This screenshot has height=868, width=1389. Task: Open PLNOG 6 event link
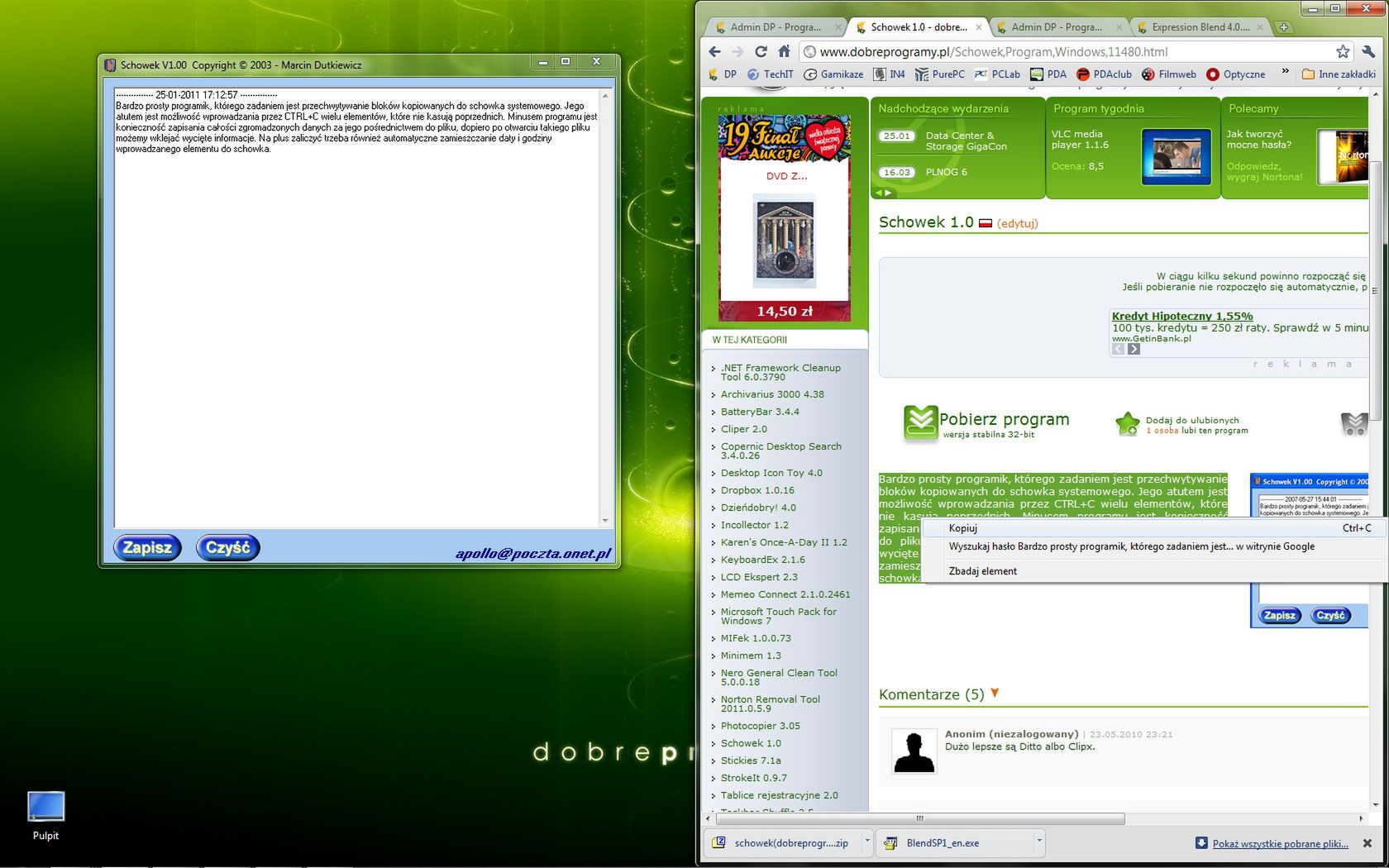[946, 172]
